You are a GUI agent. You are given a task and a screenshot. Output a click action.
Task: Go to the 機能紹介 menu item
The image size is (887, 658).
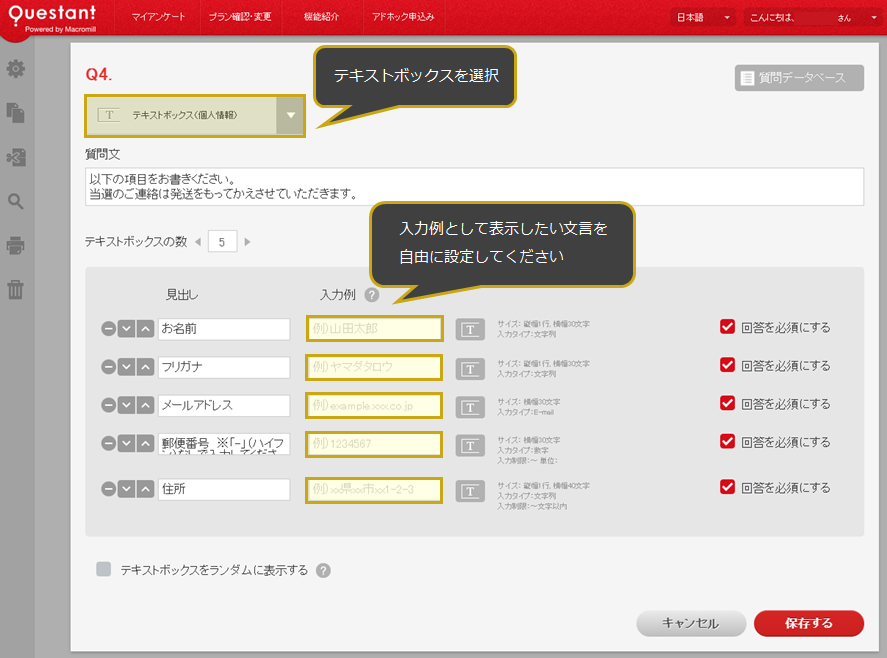pos(320,18)
